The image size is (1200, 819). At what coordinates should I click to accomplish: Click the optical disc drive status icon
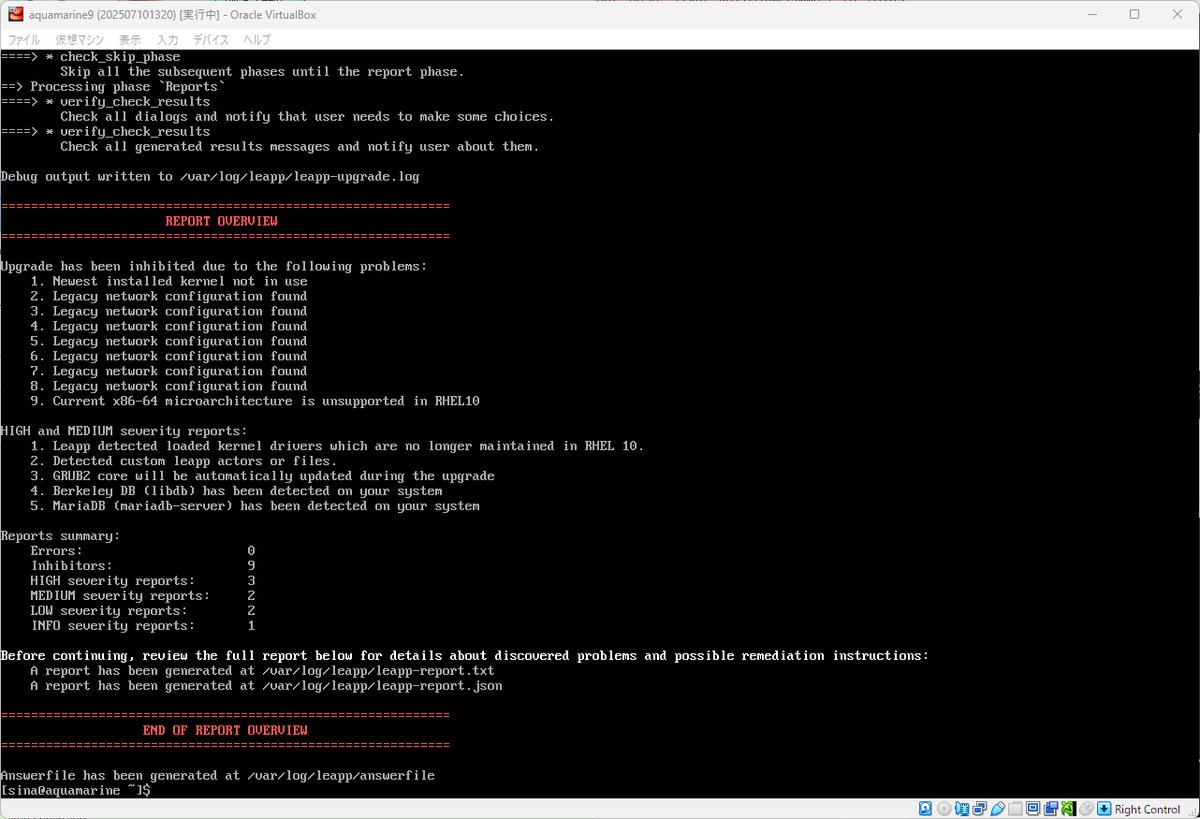tap(944, 809)
